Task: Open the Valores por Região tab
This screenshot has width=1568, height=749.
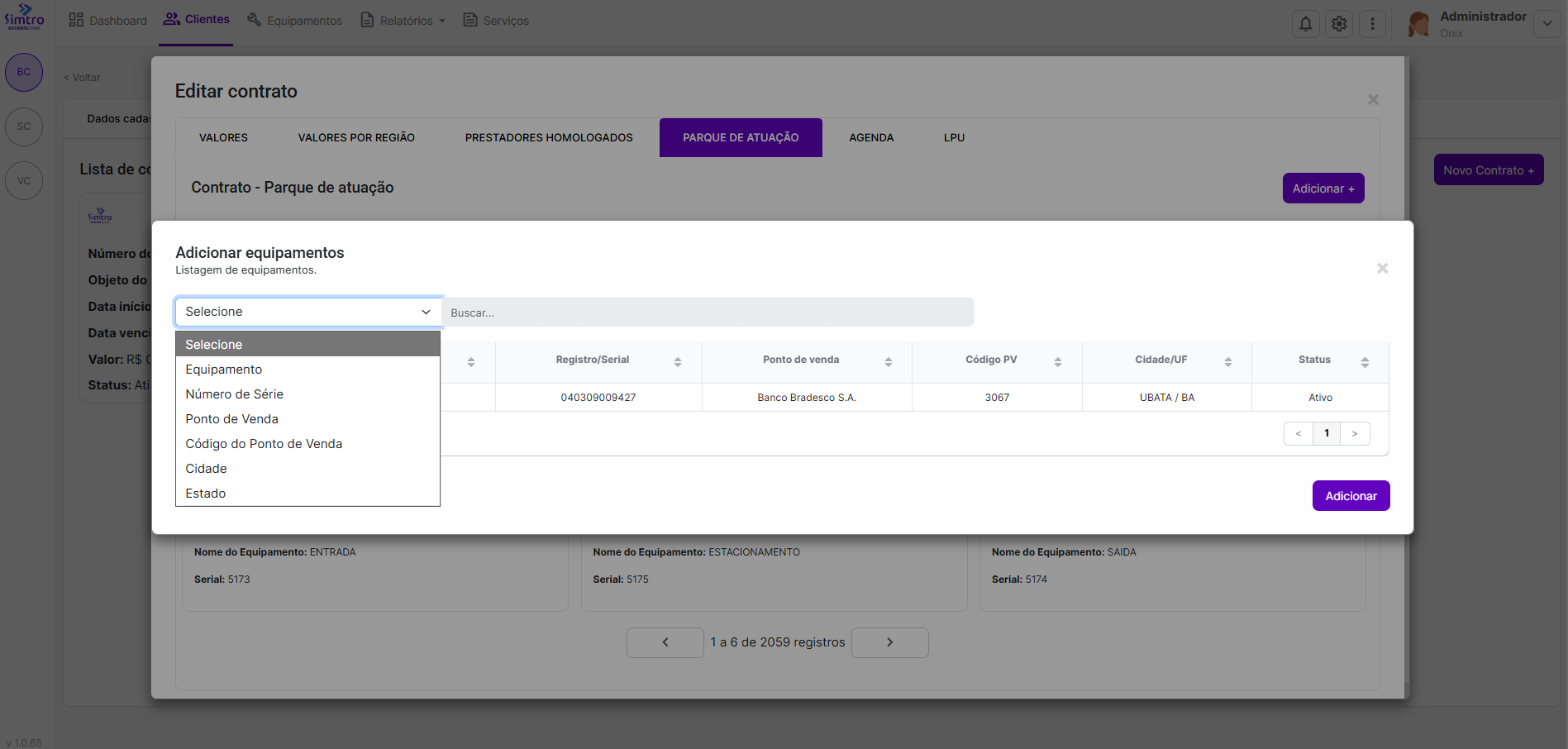Action: (356, 138)
